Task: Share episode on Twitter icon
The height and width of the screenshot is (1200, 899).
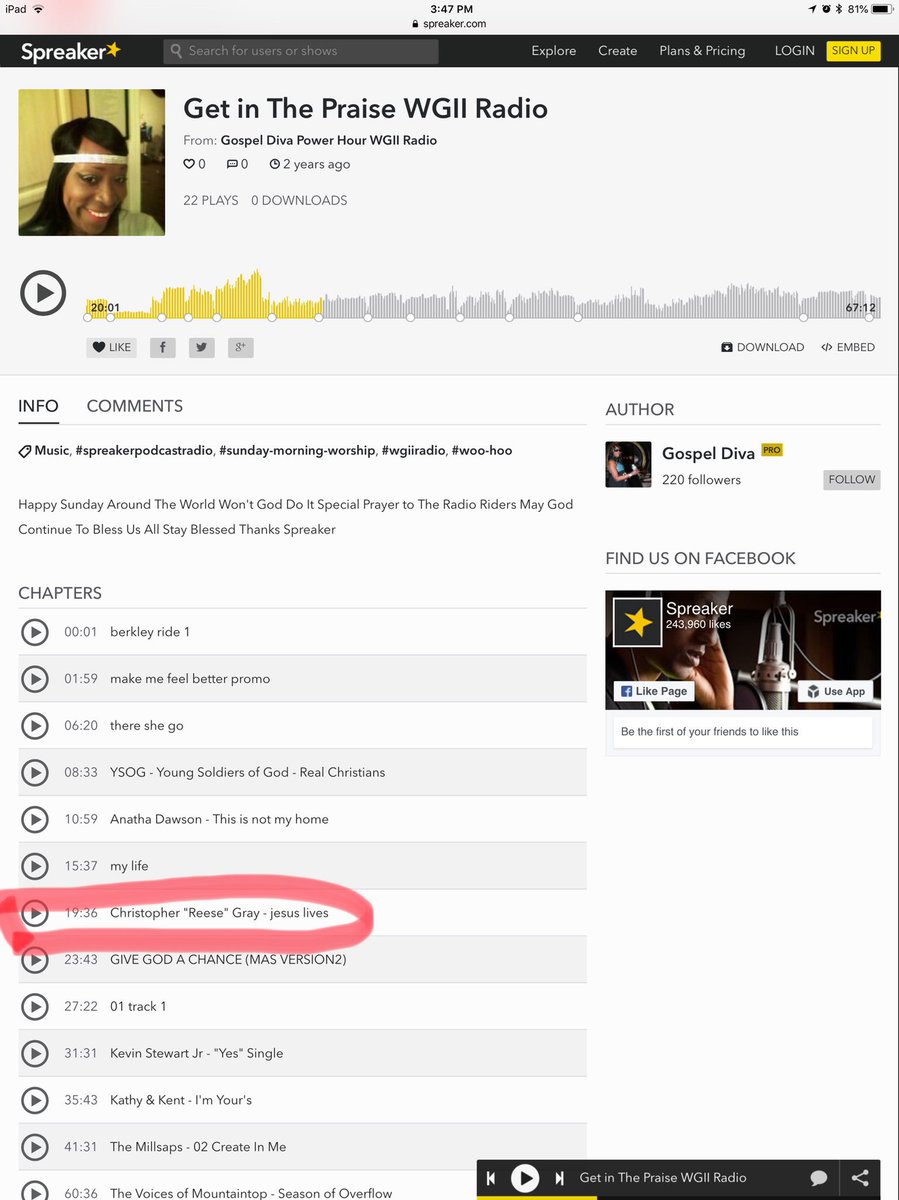Action: pyautogui.click(x=201, y=347)
